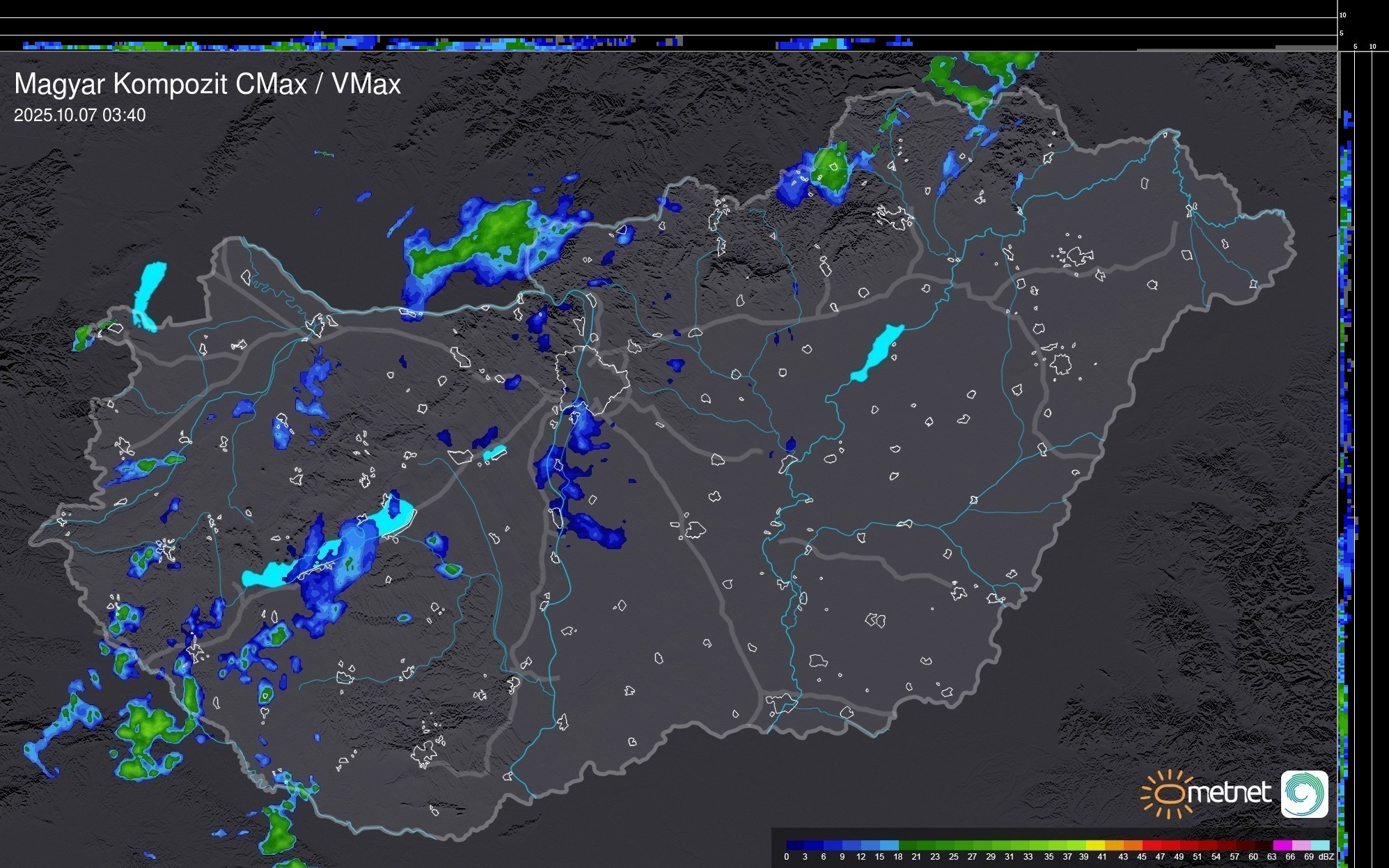
Task: Pick the yellow legend swatch above 41
Action: 1097,845
